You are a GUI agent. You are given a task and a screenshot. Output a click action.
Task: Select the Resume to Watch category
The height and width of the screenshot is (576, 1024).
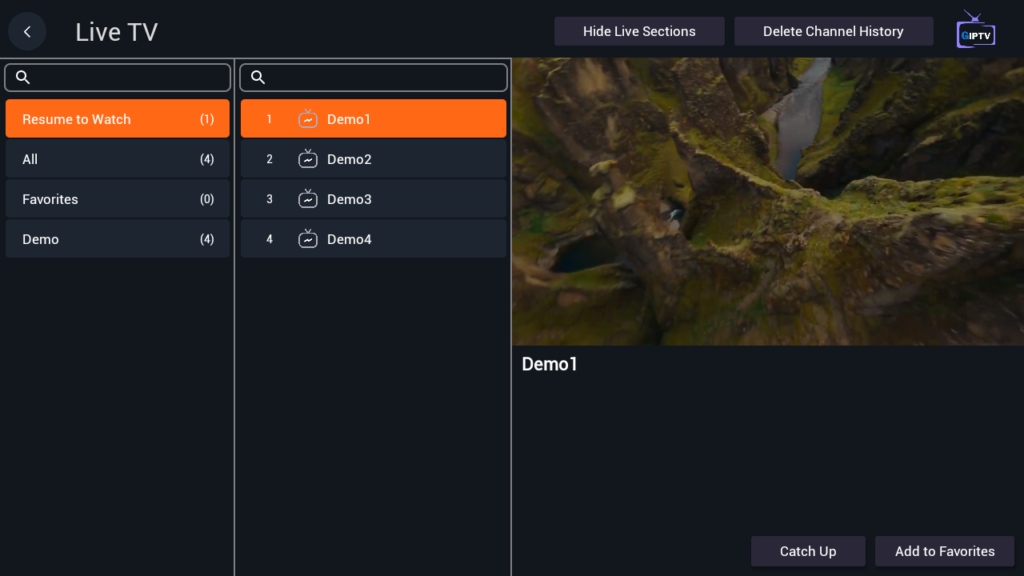point(117,119)
